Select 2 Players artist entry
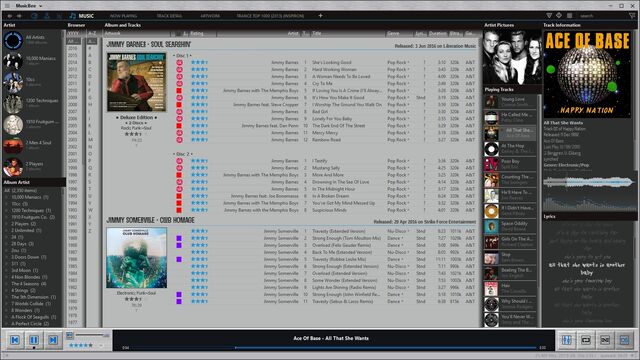The image size is (640, 360). click(33, 166)
